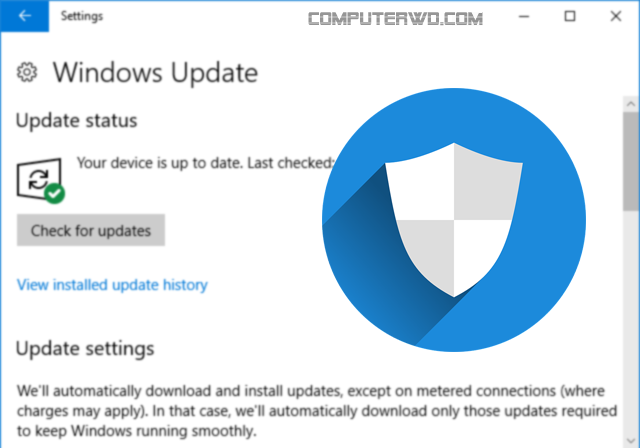This screenshot has height=448, width=640.
Task: Click the COMPUTERWD.COM watermark
Action: point(395,19)
